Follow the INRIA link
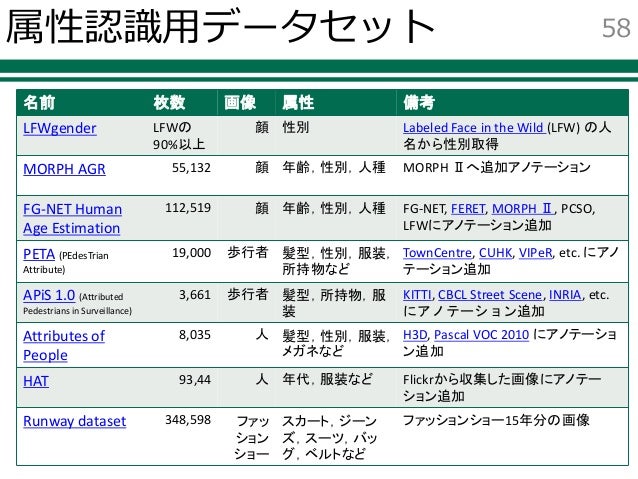638x479 pixels. tap(565, 295)
